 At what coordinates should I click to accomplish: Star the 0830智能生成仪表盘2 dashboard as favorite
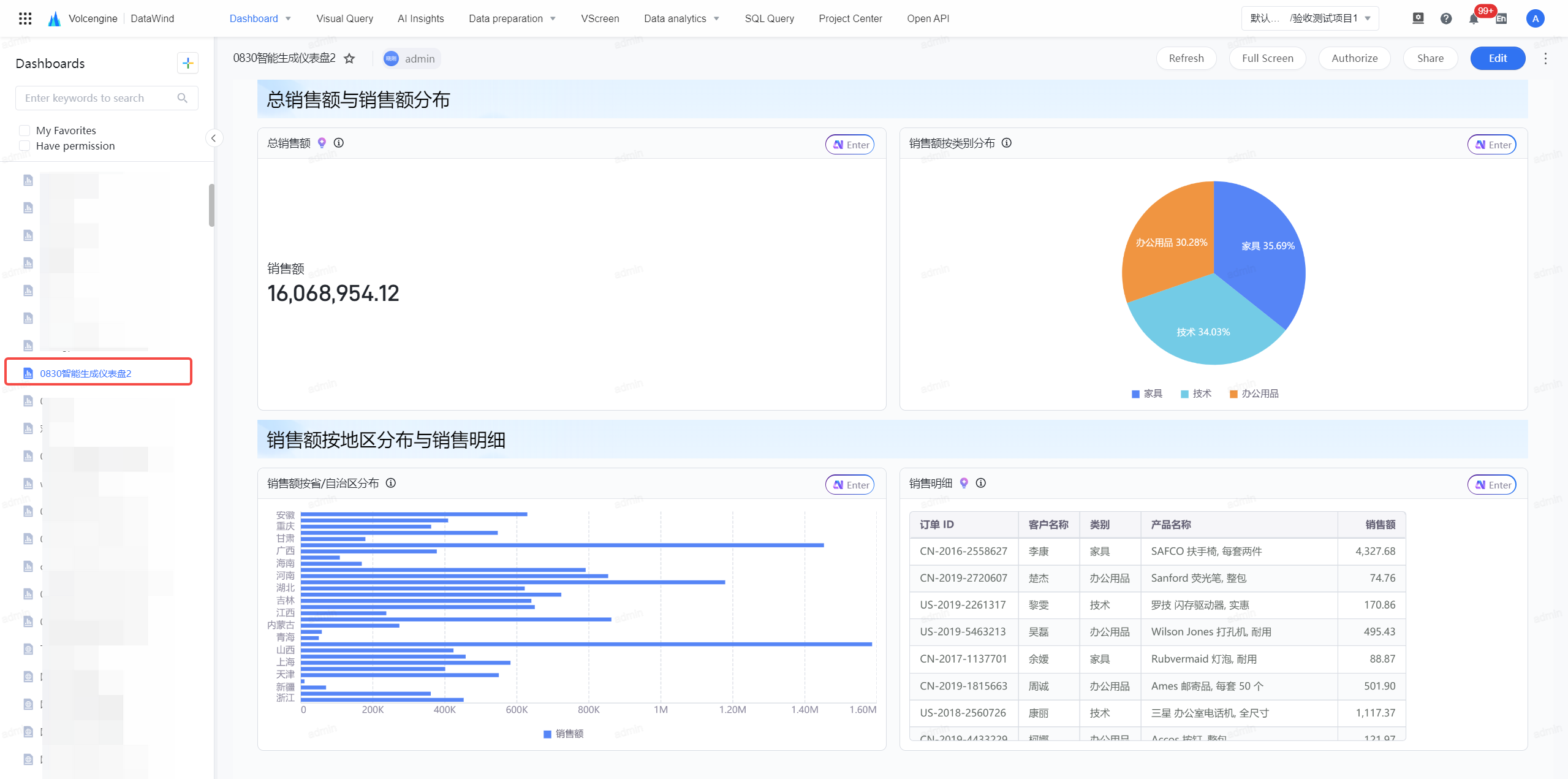coord(349,58)
